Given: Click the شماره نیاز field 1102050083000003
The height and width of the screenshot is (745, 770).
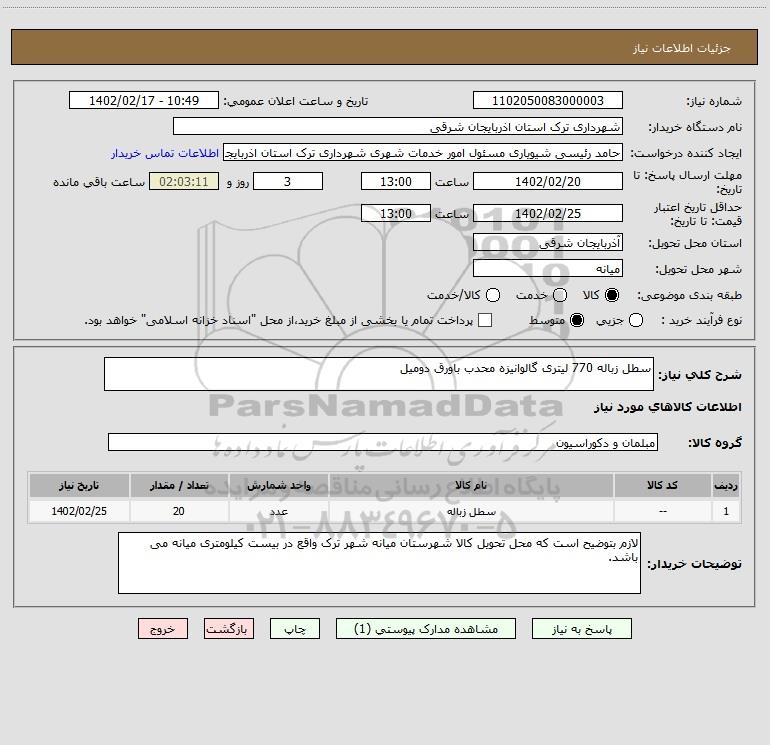Looking at the screenshot, I should click(548, 101).
